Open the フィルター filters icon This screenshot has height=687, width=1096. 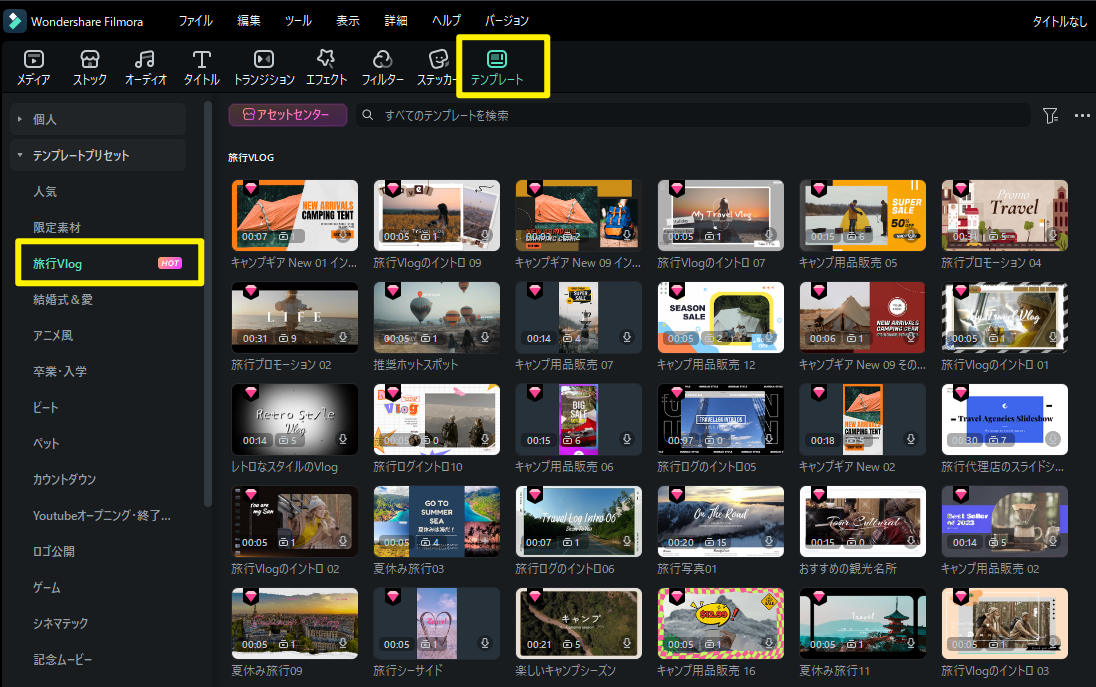point(382,60)
